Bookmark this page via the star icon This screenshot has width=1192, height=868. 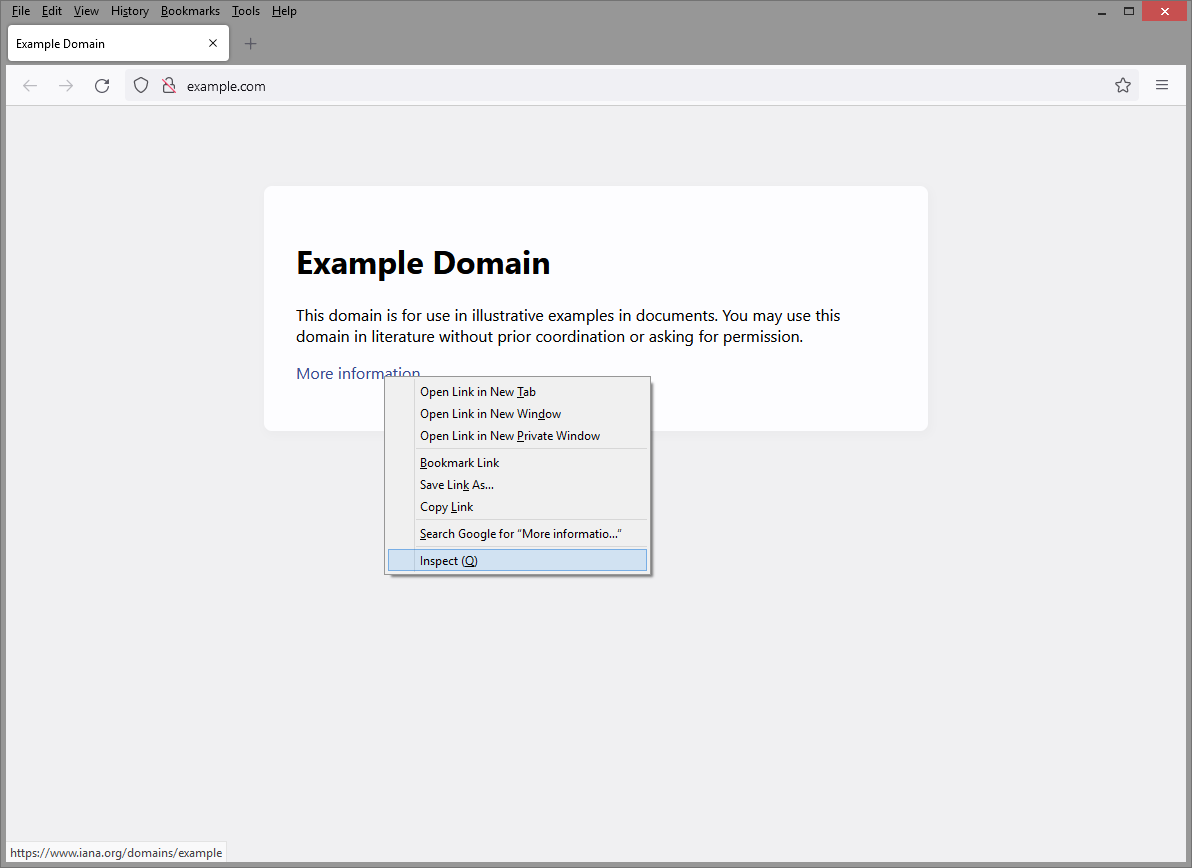[x=1122, y=85]
